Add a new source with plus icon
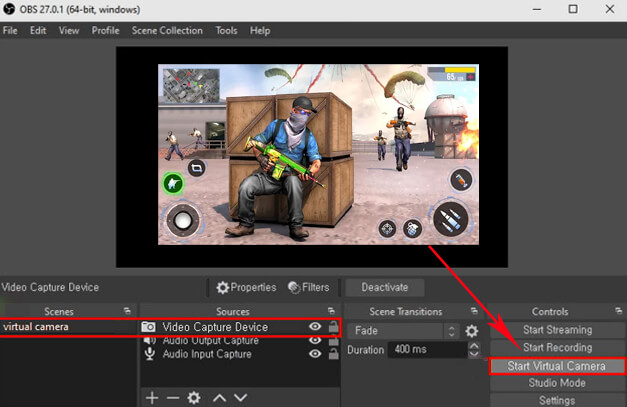The image size is (627, 407). [152, 398]
